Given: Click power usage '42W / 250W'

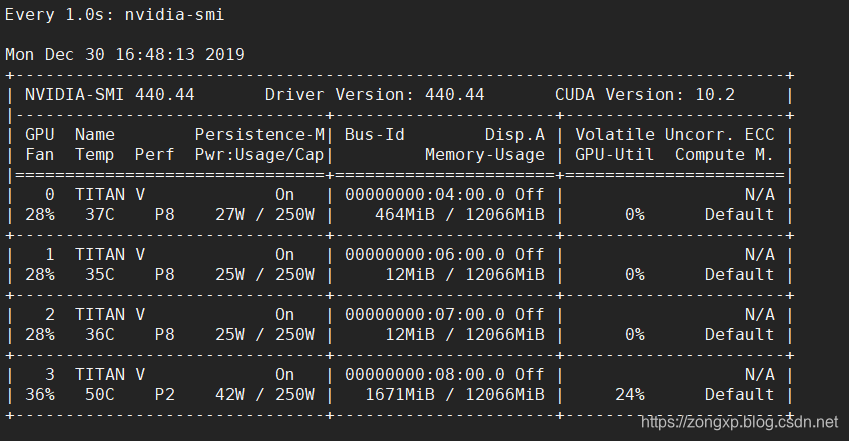Looking at the screenshot, I should tap(265, 395).
